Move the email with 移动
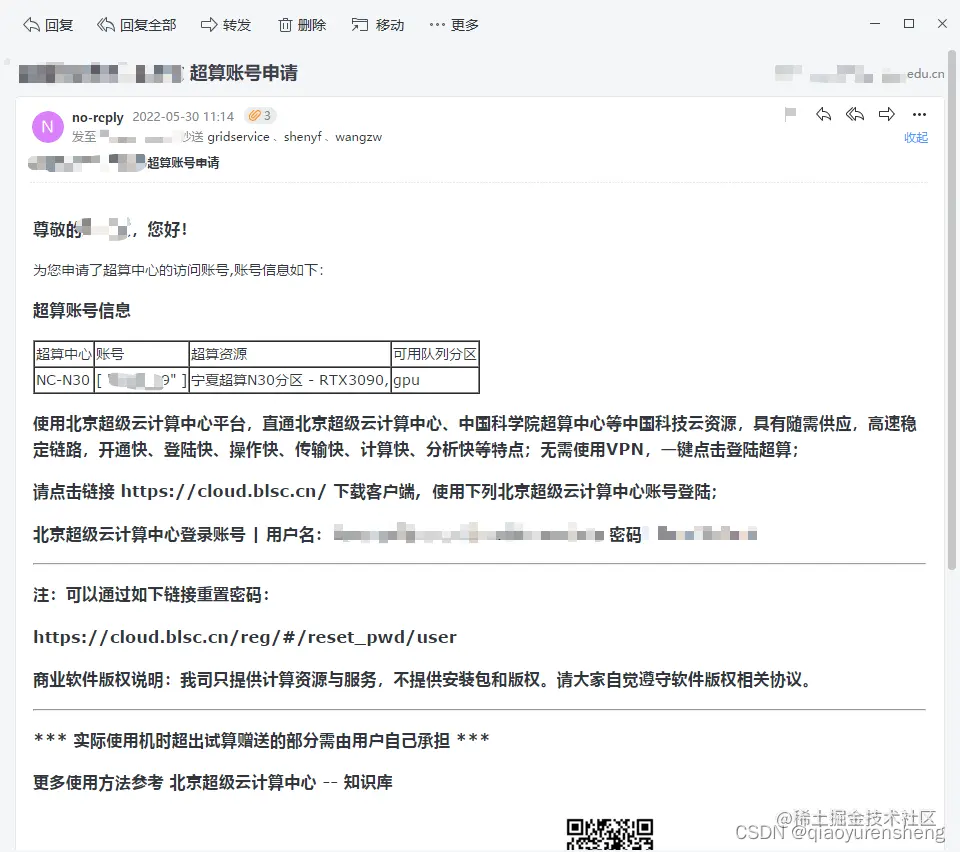960x852 pixels. (x=378, y=25)
